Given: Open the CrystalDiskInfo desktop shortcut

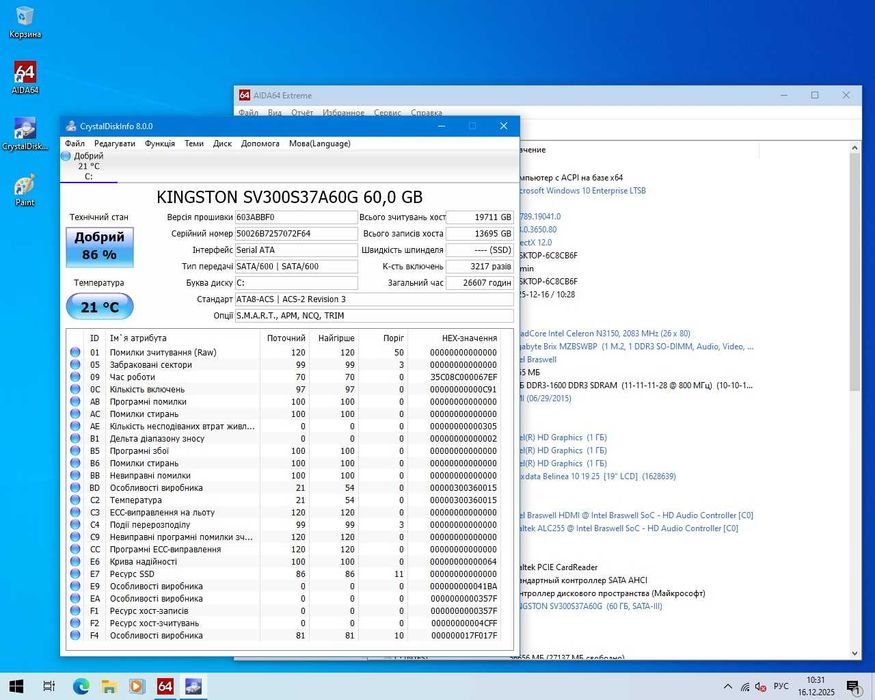Looking at the screenshot, I should point(25,131).
